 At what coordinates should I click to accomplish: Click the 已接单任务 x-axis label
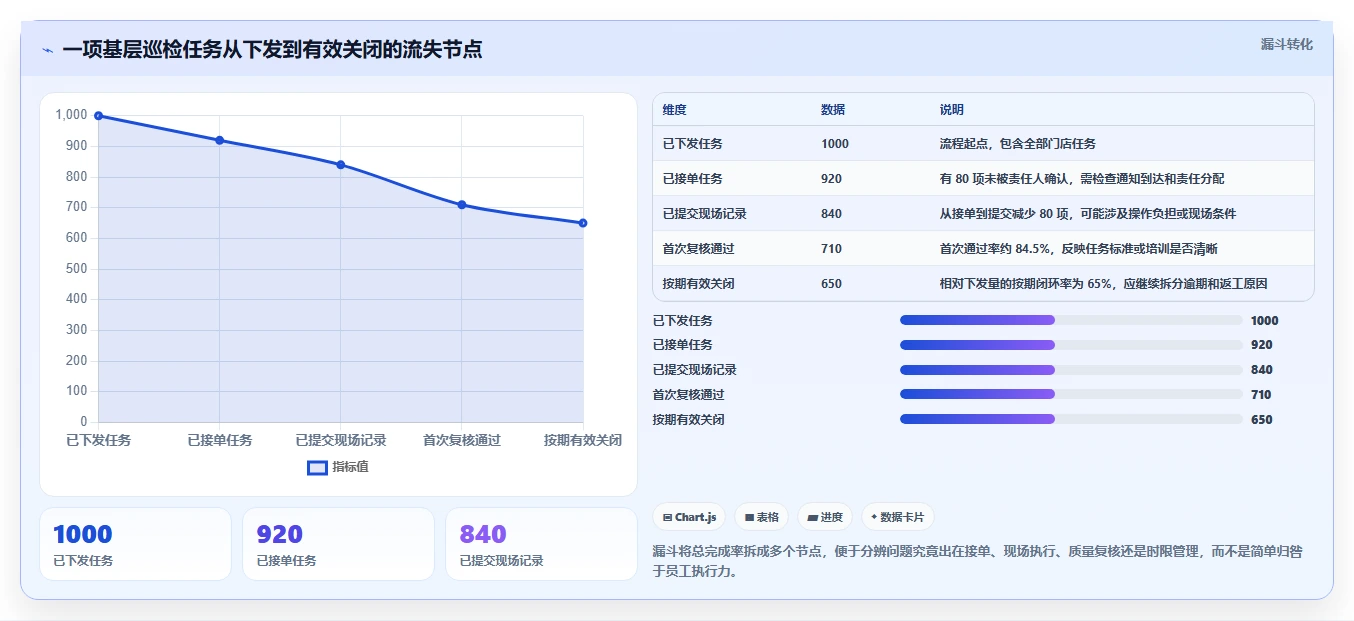220,440
